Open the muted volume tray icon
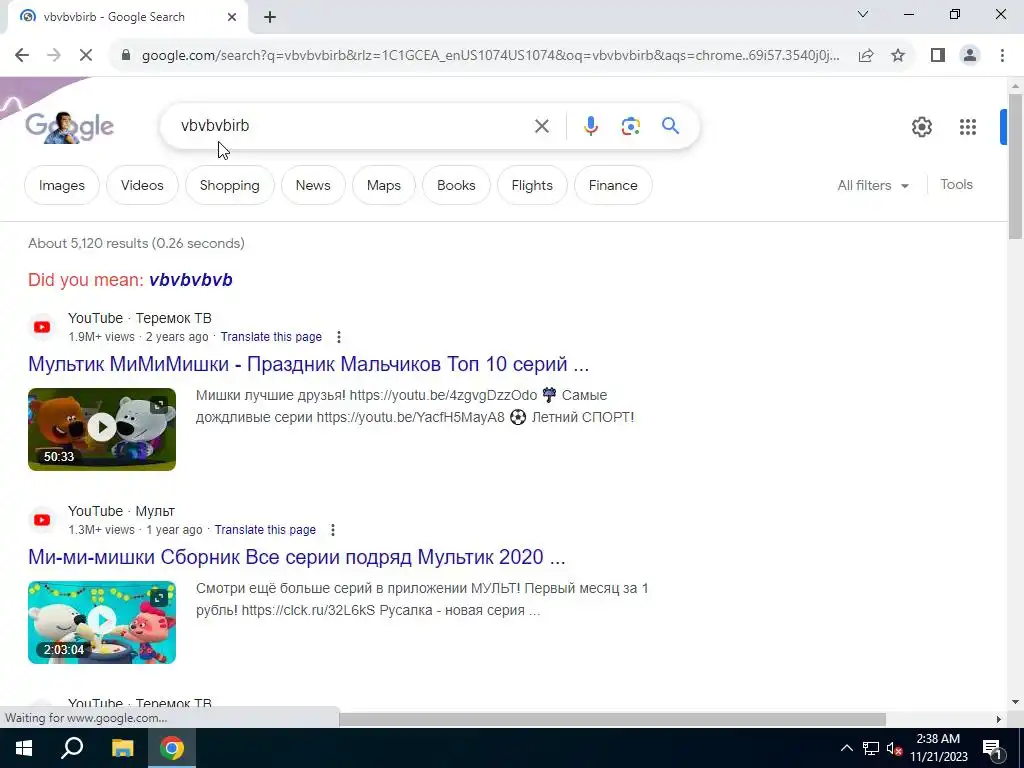 pos(895,748)
